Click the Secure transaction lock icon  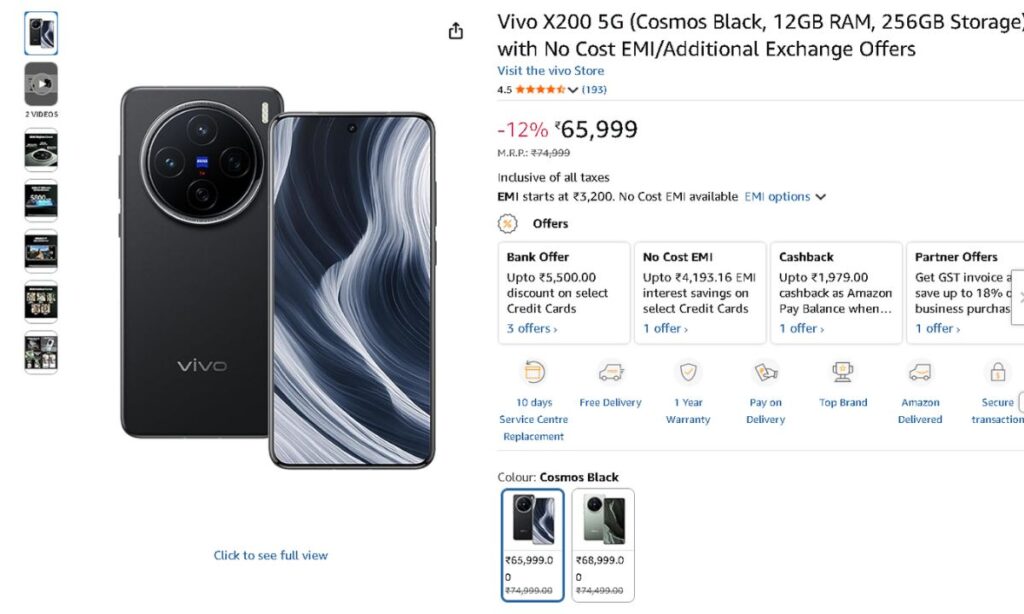(997, 373)
